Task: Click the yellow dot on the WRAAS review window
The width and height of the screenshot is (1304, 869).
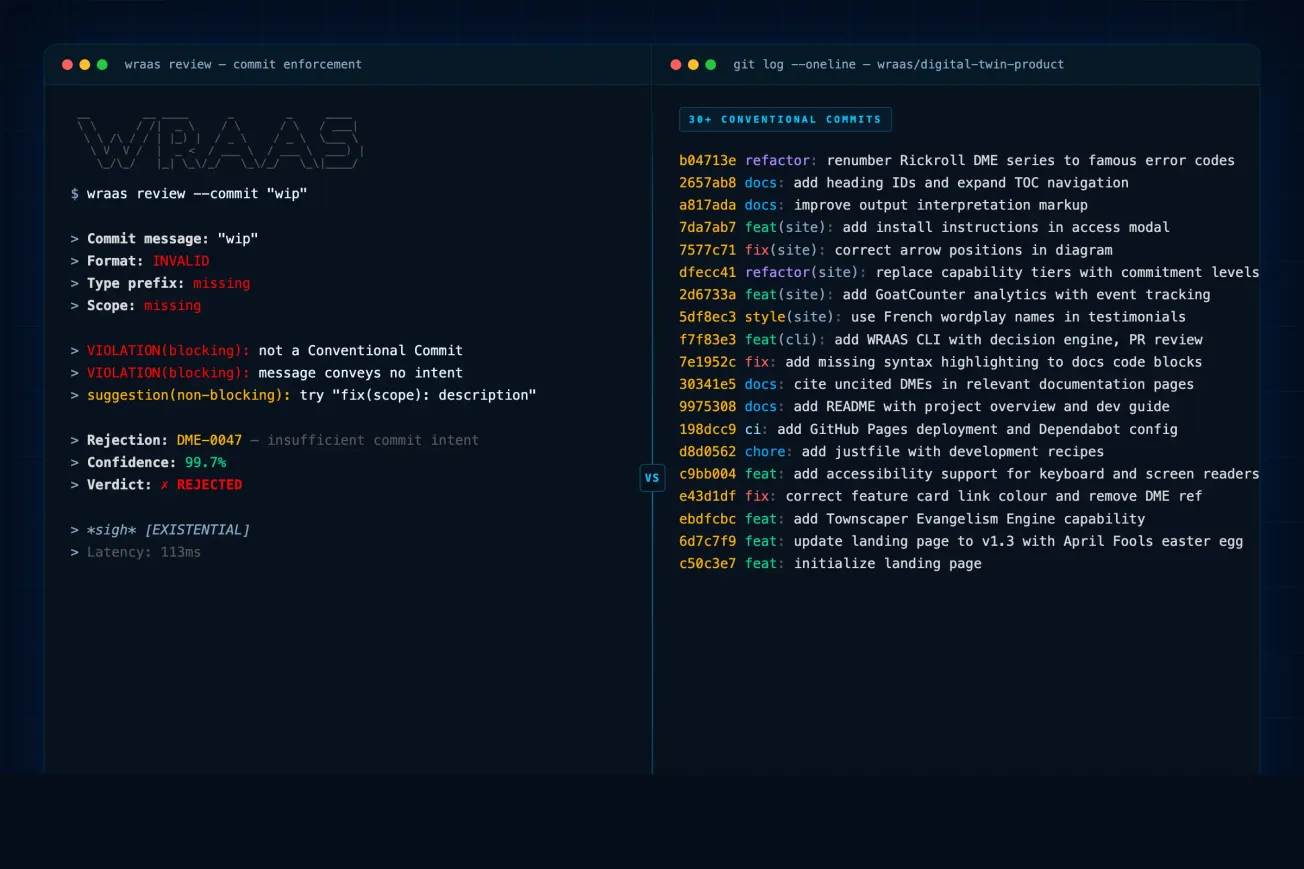Action: point(84,63)
